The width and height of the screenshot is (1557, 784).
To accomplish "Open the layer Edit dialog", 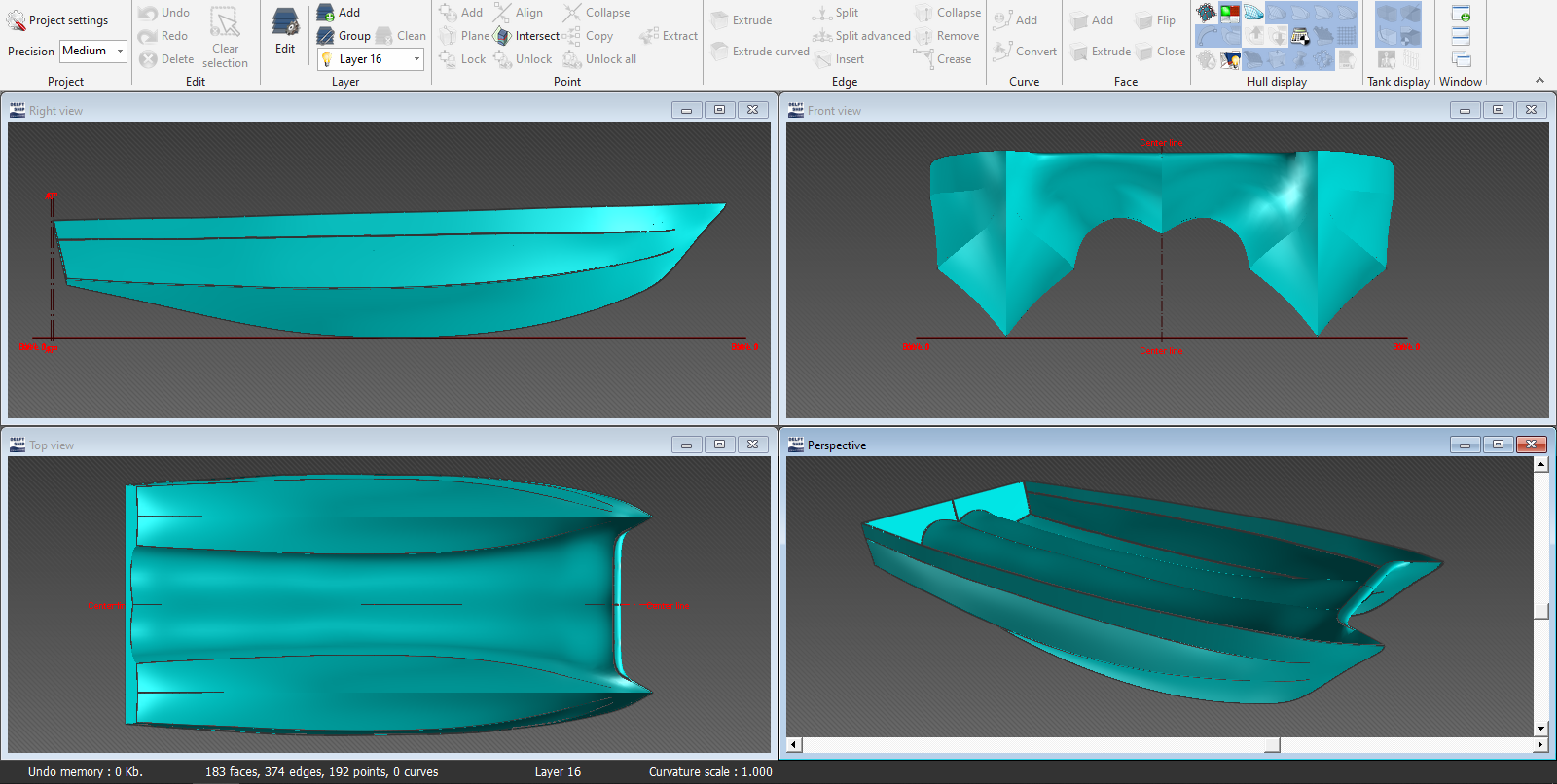I will (285, 31).
